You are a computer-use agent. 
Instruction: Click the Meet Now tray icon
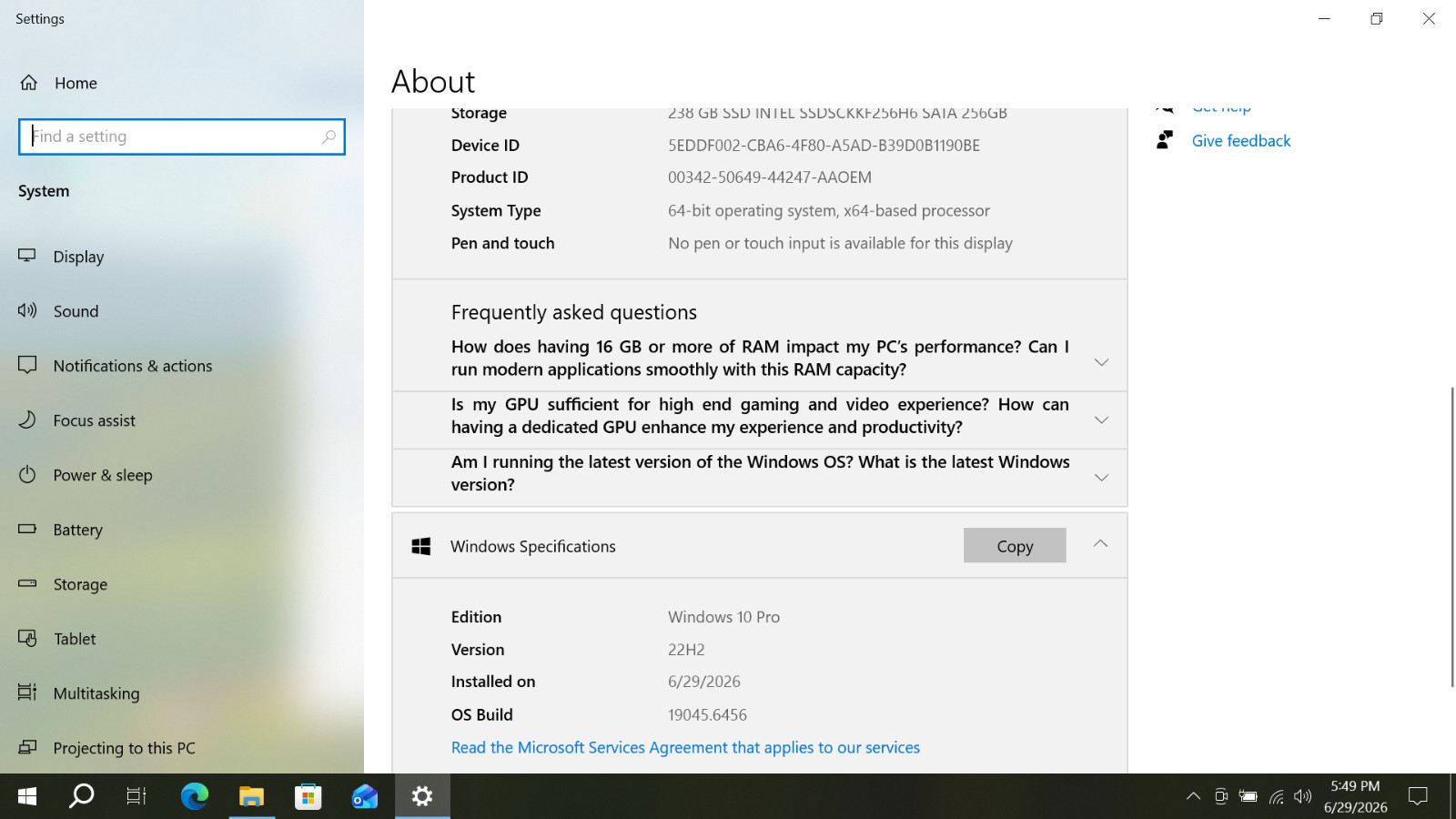click(x=1221, y=796)
